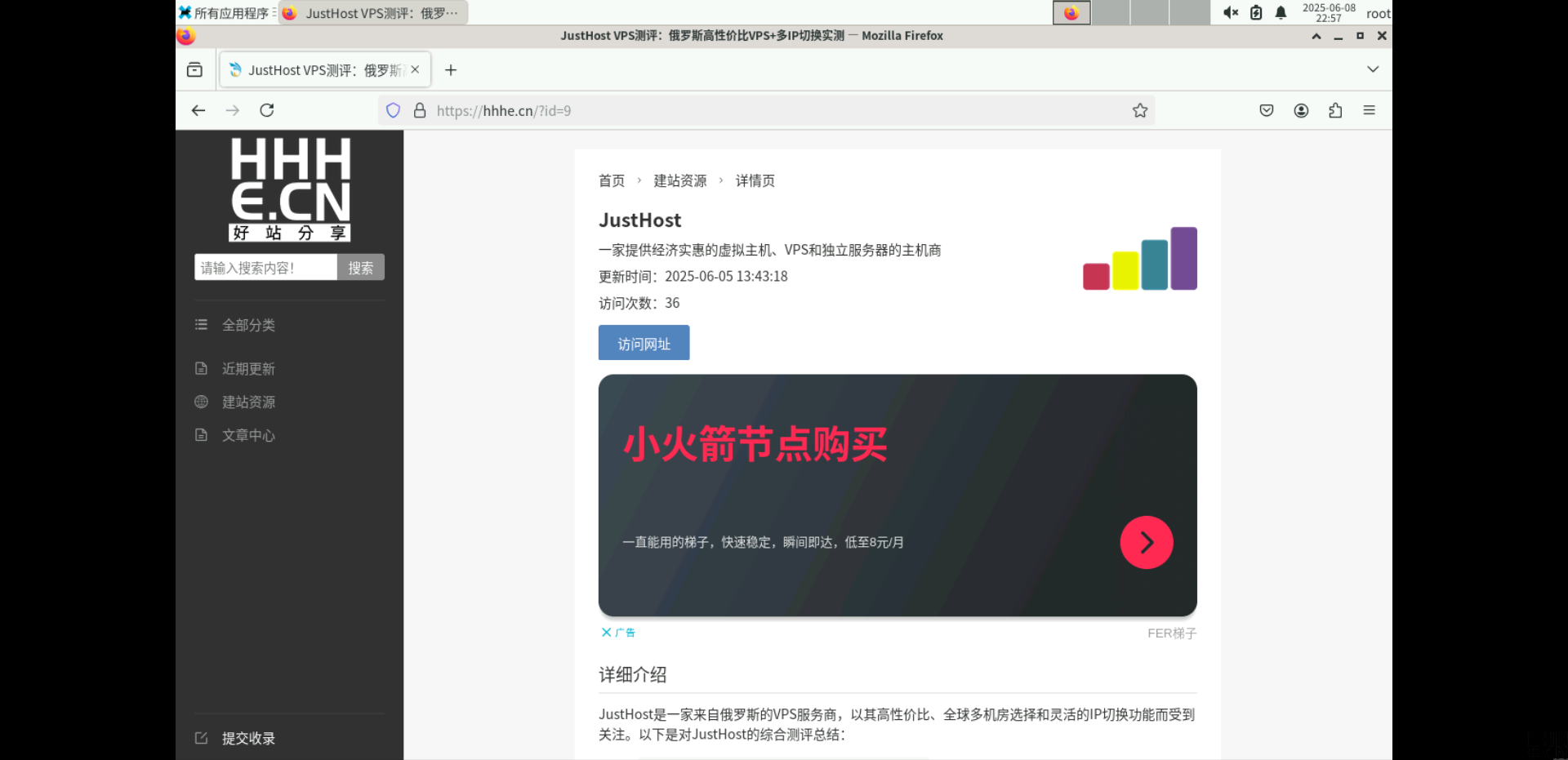Open the 所有应用程序 applications menu
This screenshot has height=760, width=1568.
[x=226, y=13]
